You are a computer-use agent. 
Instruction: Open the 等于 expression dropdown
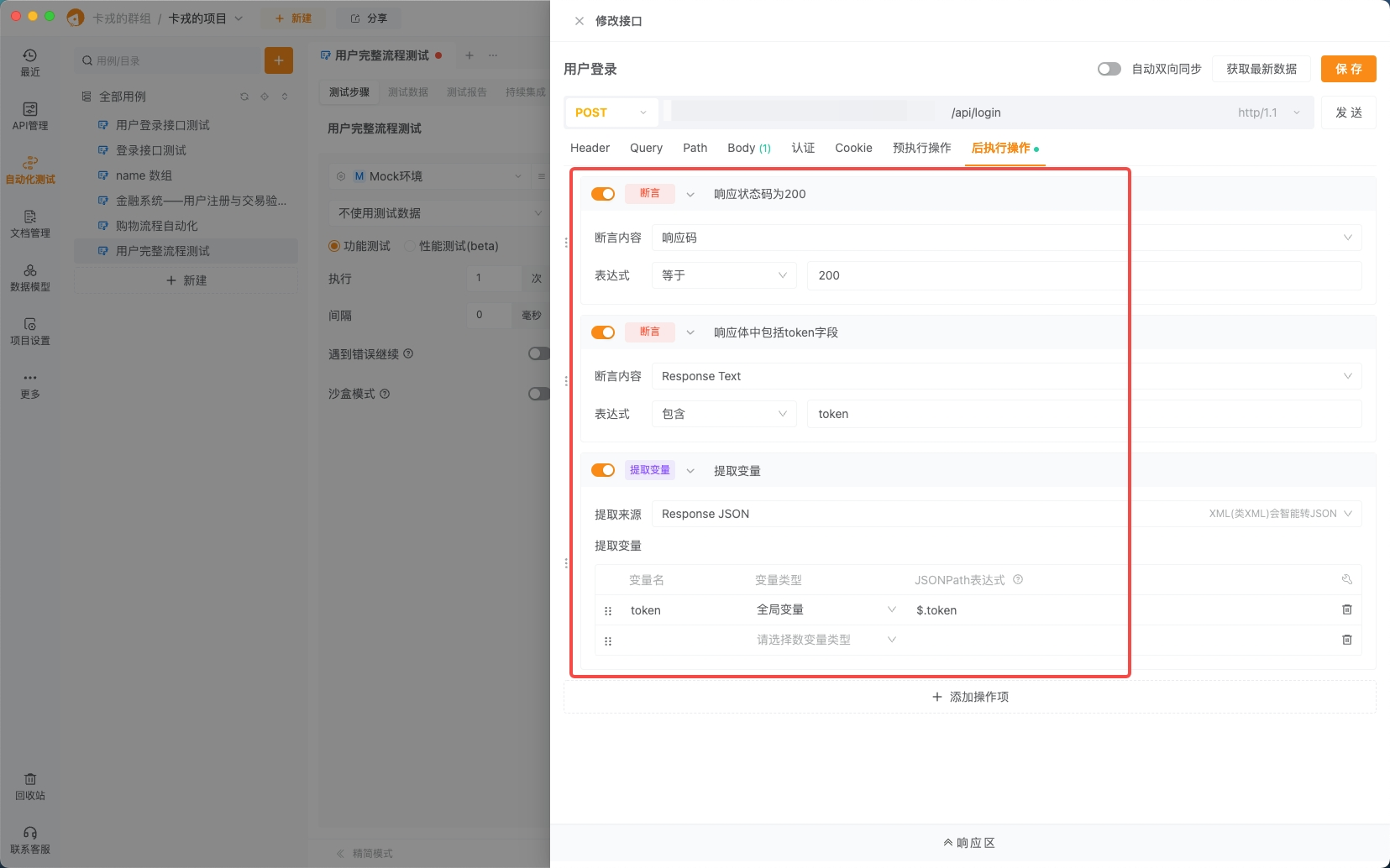[x=724, y=275]
